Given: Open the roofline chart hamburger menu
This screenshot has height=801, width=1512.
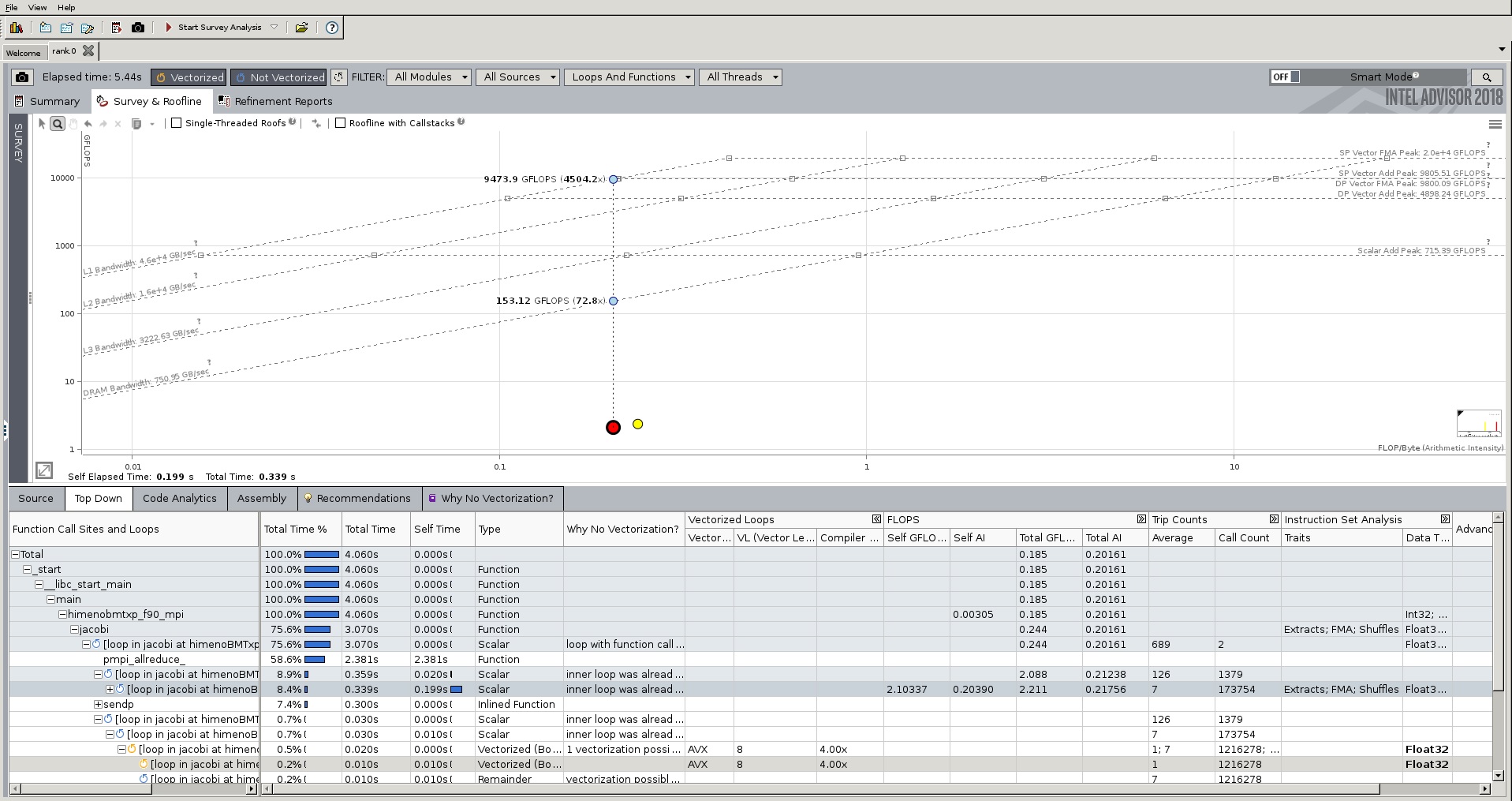Looking at the screenshot, I should (x=1495, y=125).
